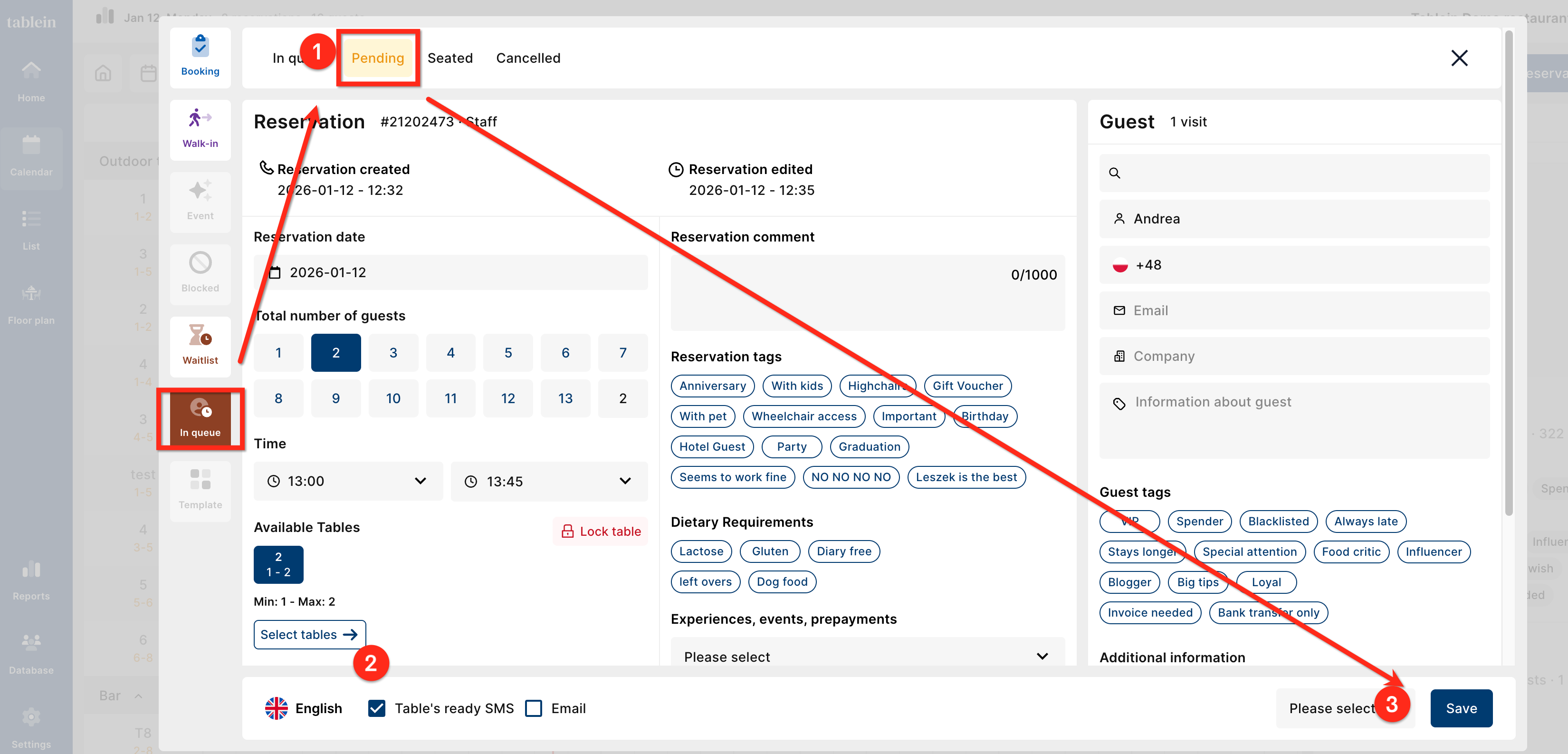Click the In queue icon button
The width and height of the screenshot is (1568, 754).
[x=200, y=409]
